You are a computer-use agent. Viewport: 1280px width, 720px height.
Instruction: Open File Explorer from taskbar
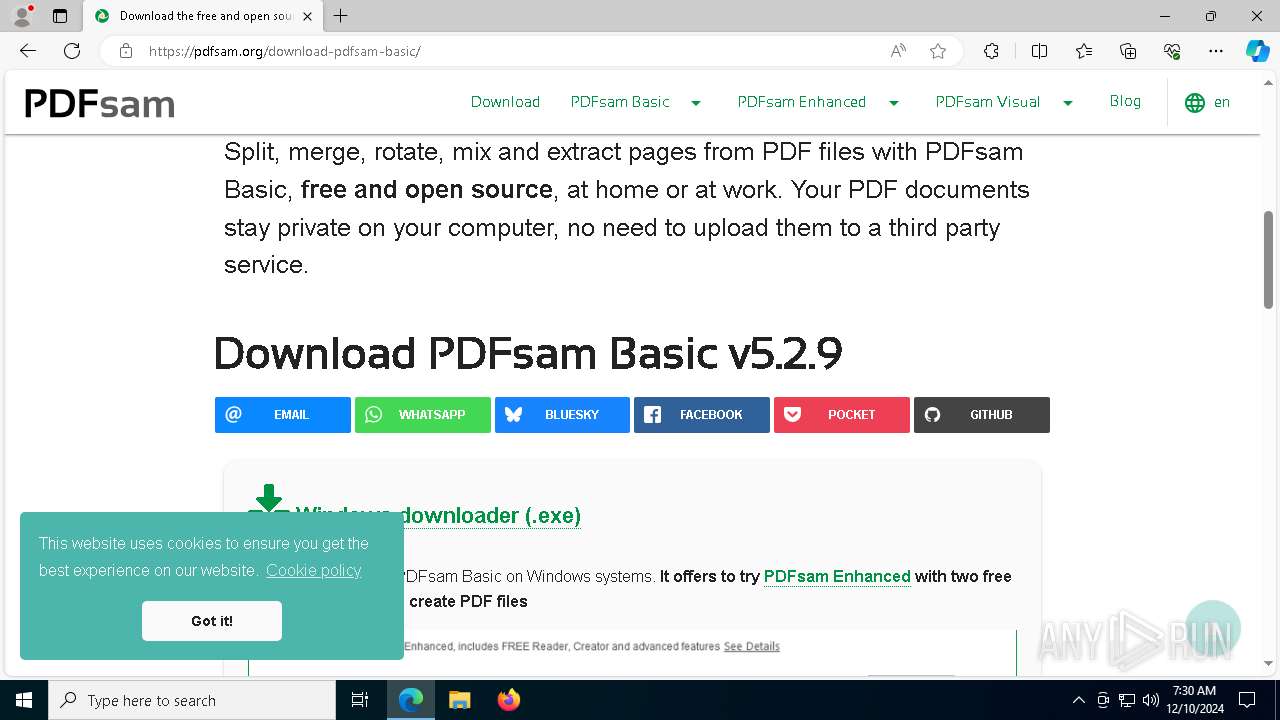point(459,700)
